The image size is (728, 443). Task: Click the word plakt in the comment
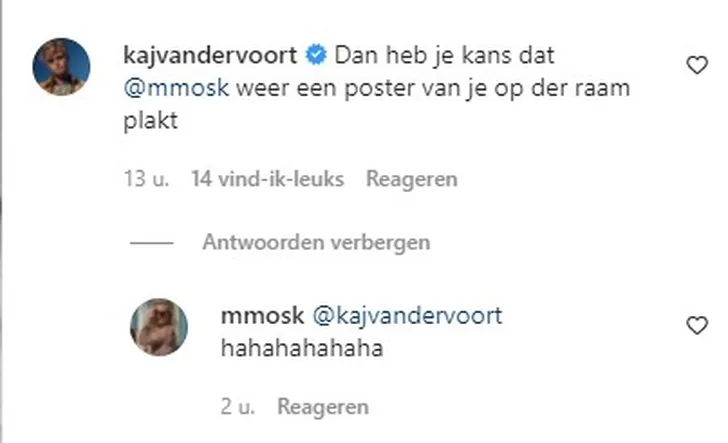coord(150,121)
